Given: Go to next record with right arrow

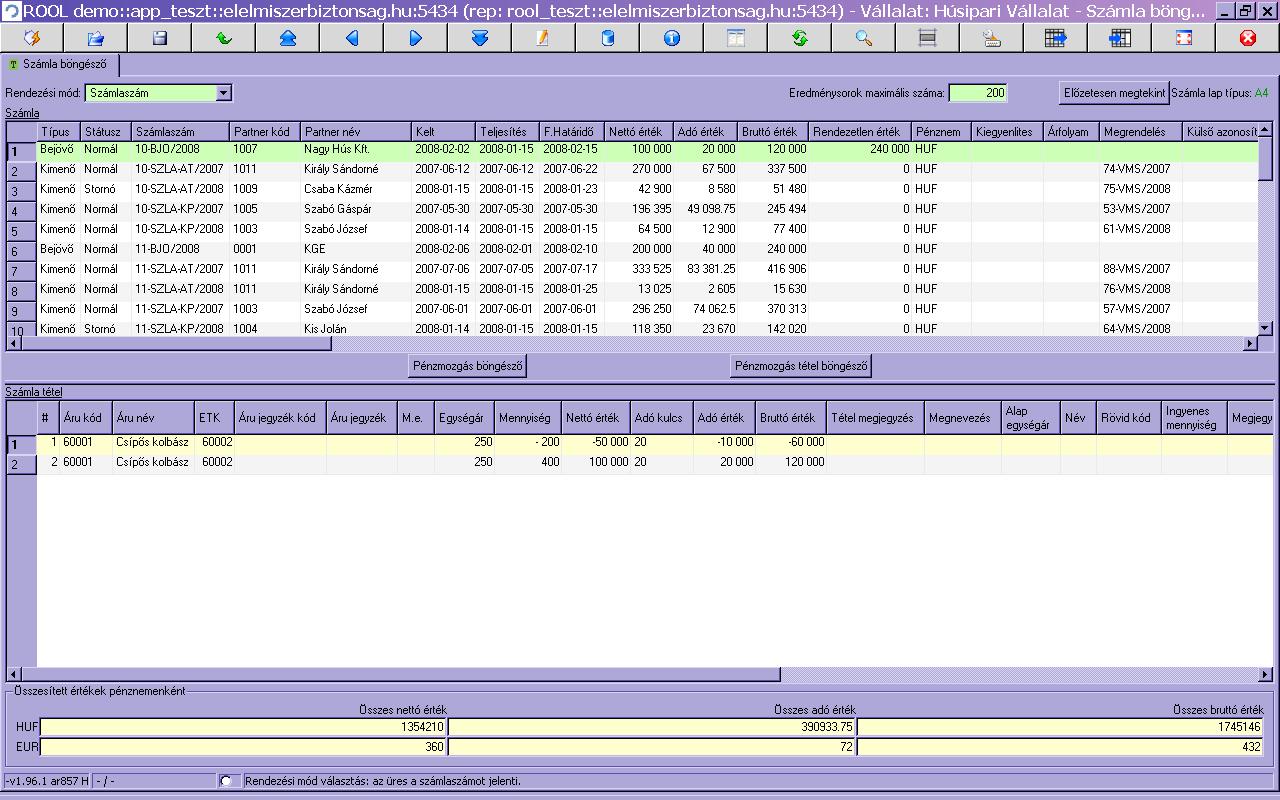Looking at the screenshot, I should [x=416, y=38].
